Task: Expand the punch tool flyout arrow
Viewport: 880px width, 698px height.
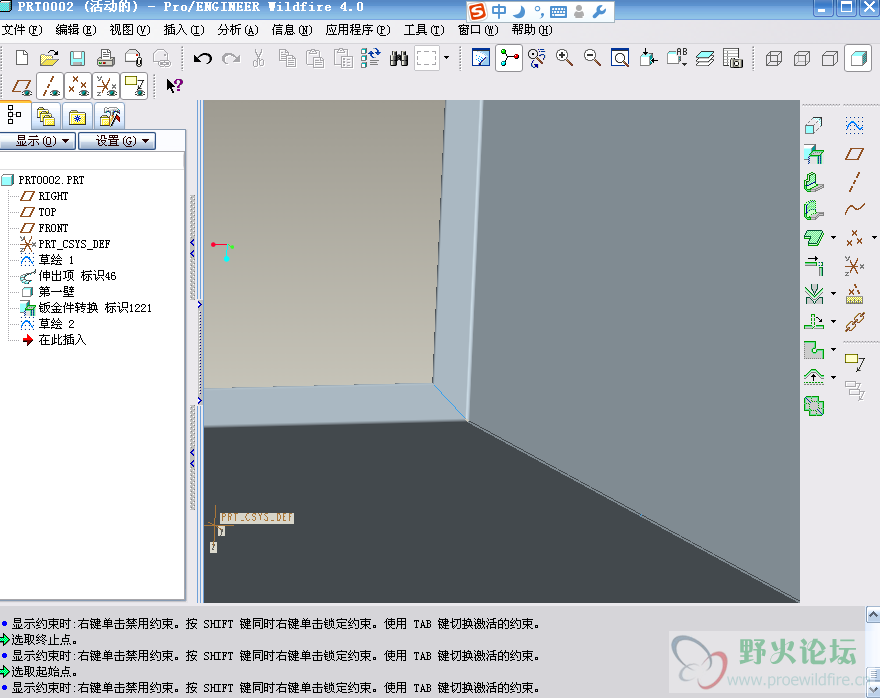Action: [833, 350]
